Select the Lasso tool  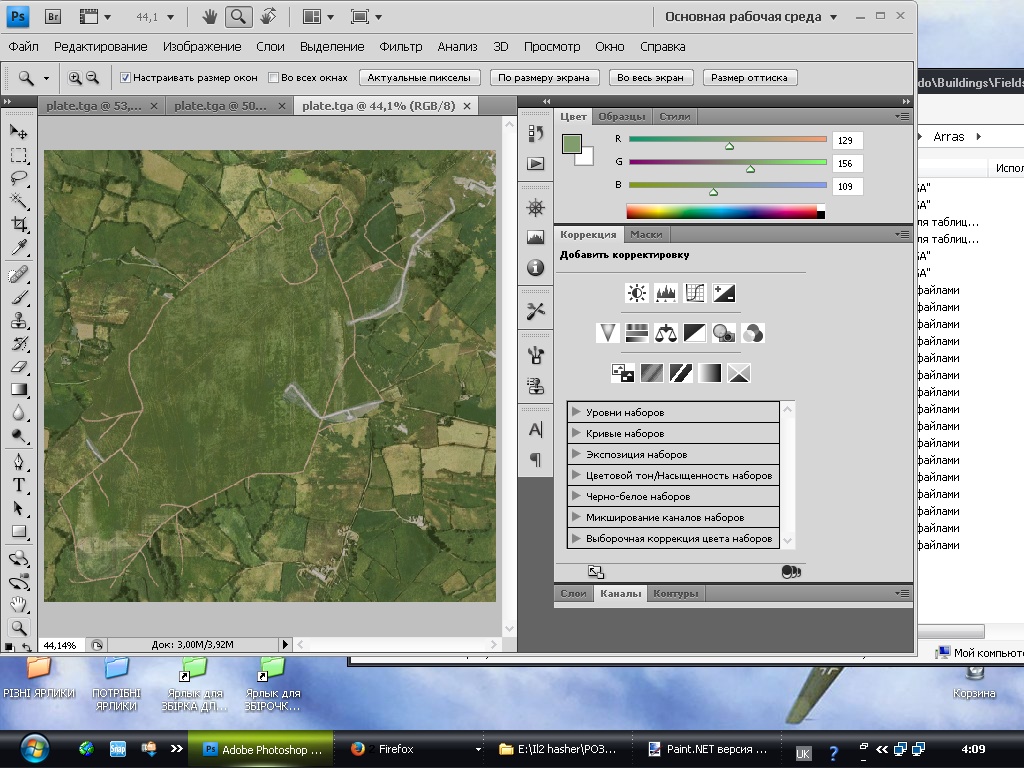point(19,178)
